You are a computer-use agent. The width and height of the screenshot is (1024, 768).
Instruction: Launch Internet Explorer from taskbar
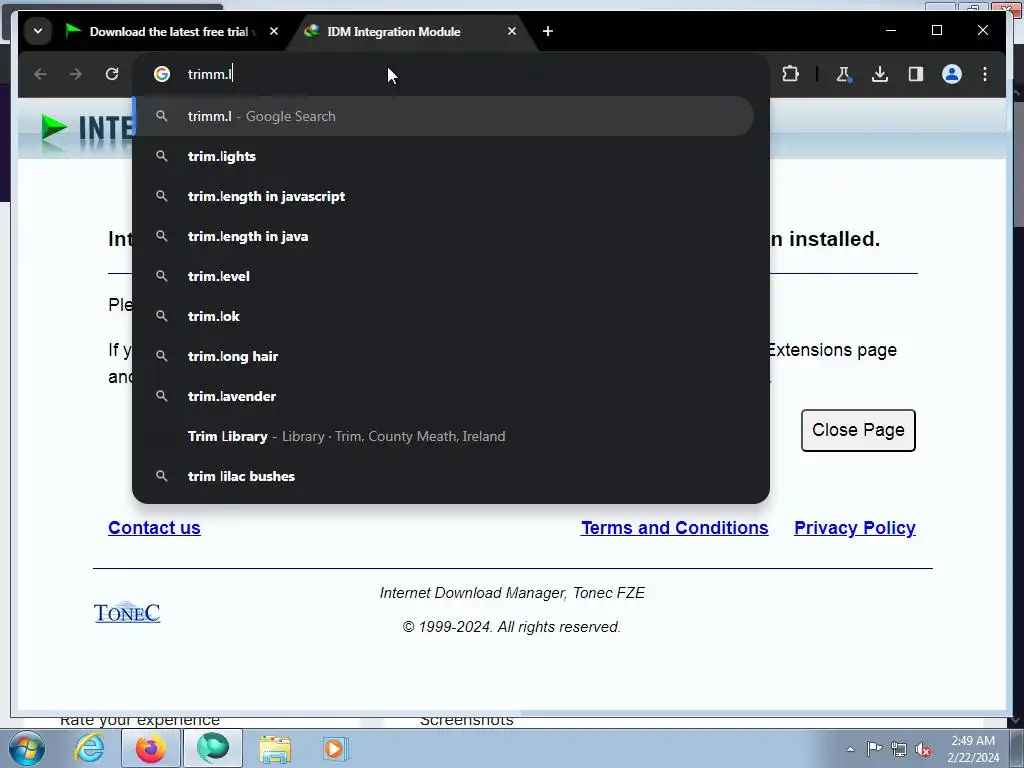pyautogui.click(x=89, y=748)
